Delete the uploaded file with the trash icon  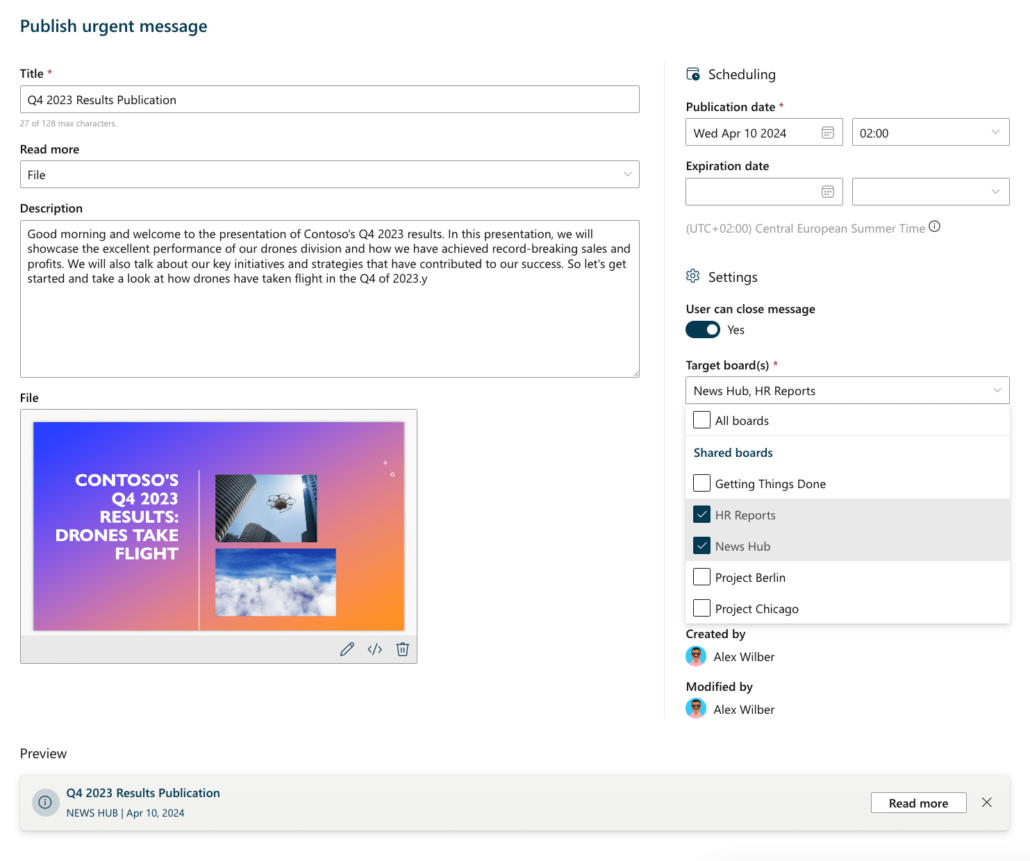point(402,649)
